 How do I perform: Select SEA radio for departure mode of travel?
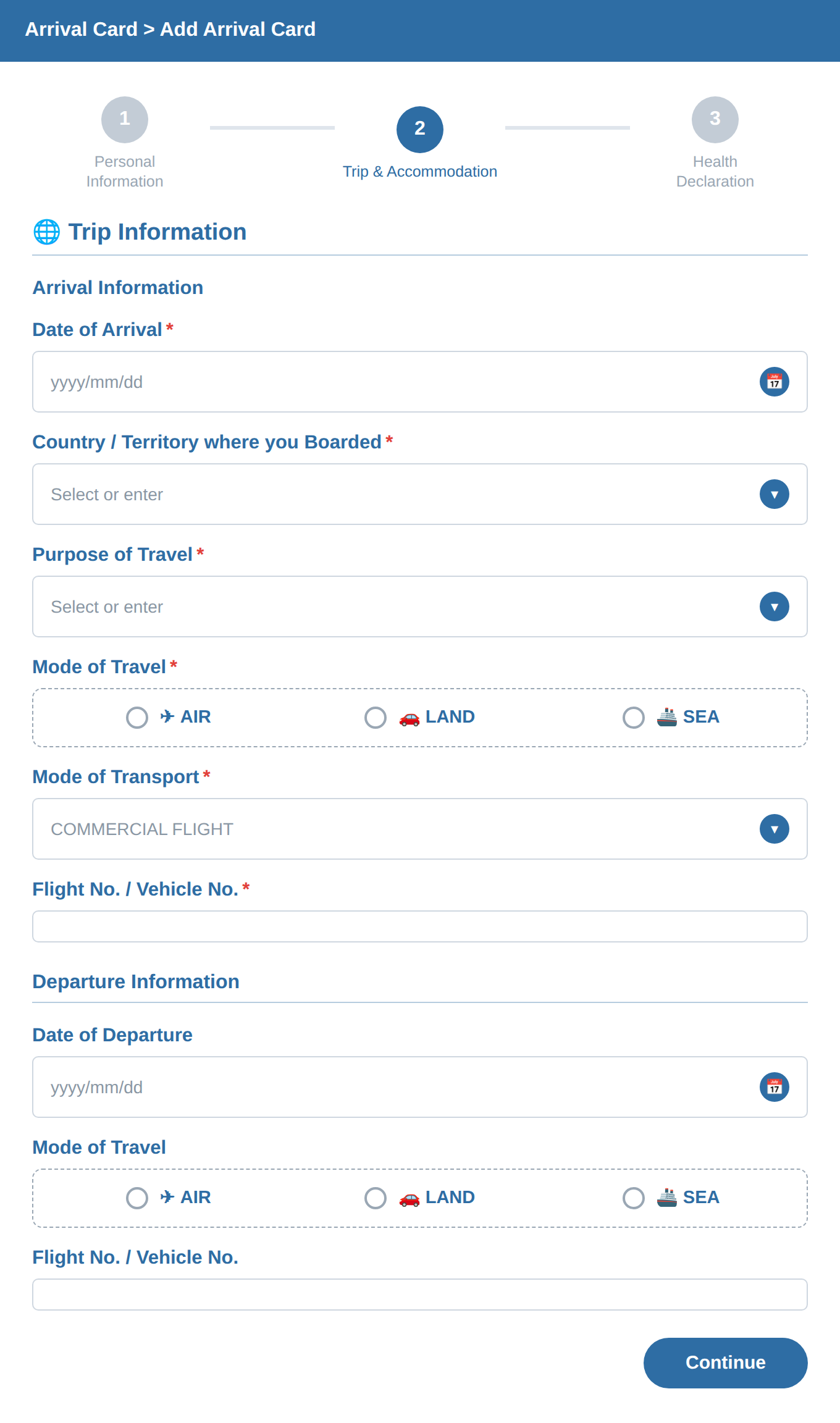coord(634,1198)
